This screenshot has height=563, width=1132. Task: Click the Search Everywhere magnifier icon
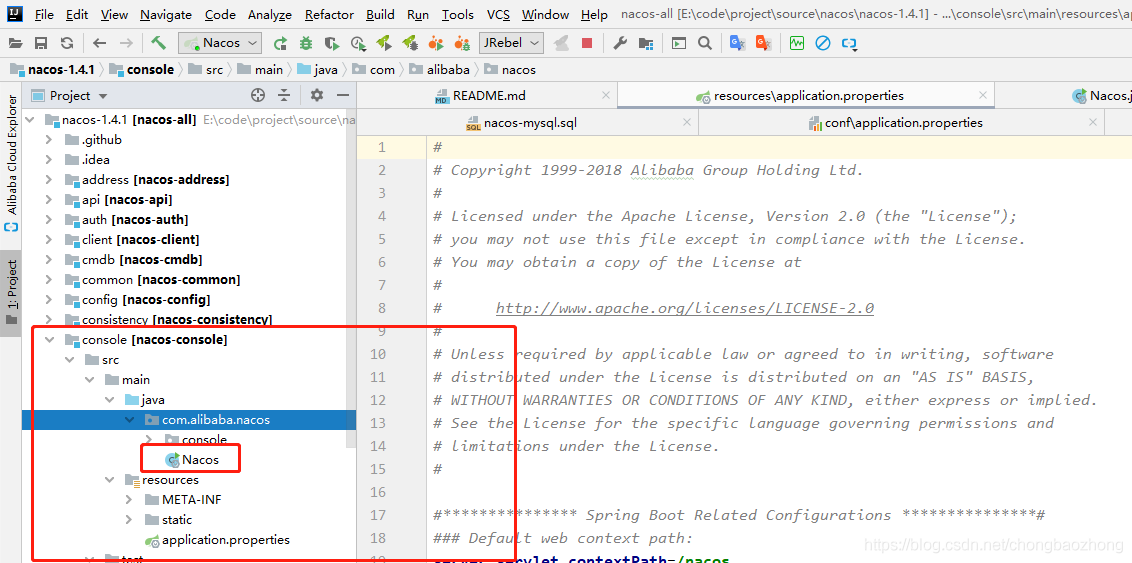click(704, 43)
